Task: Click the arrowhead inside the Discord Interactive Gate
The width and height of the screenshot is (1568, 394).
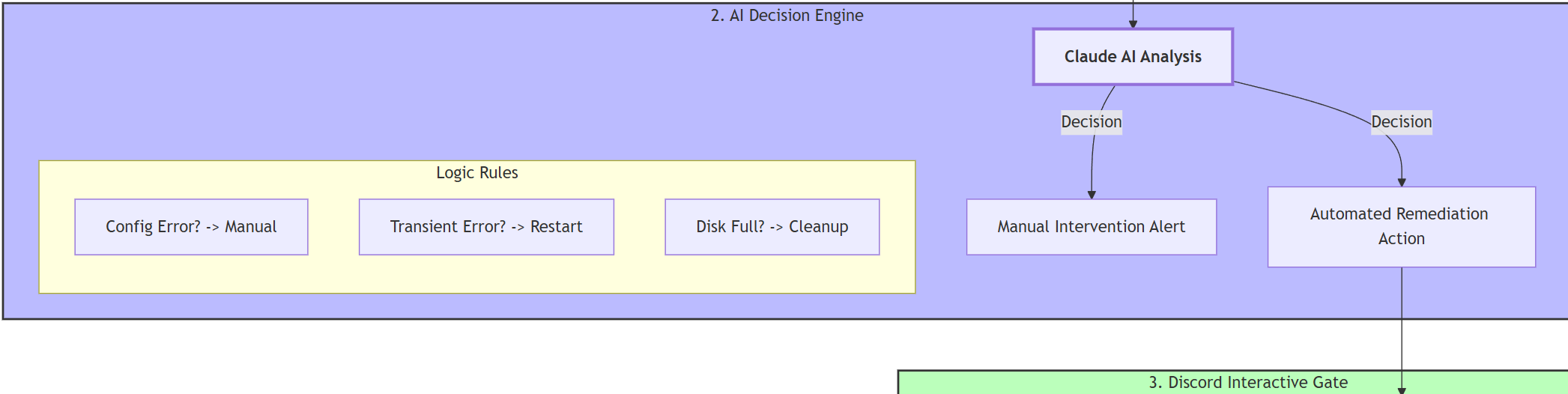Action: (1402, 390)
